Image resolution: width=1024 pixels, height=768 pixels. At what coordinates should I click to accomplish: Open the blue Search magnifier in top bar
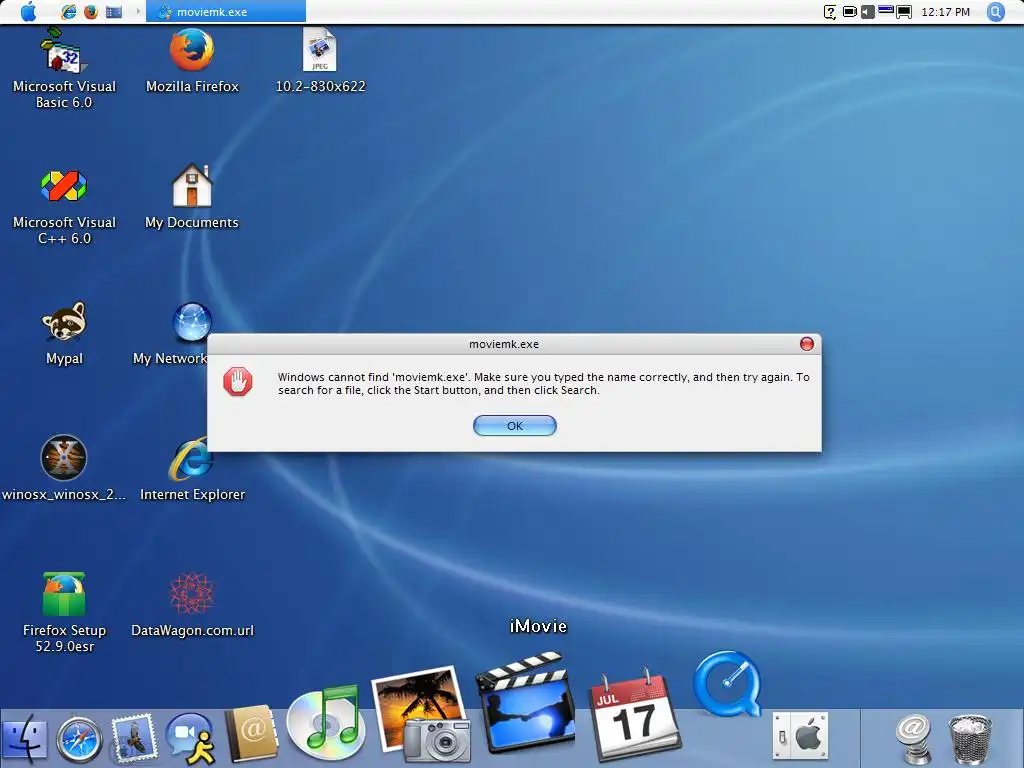[x=995, y=12]
